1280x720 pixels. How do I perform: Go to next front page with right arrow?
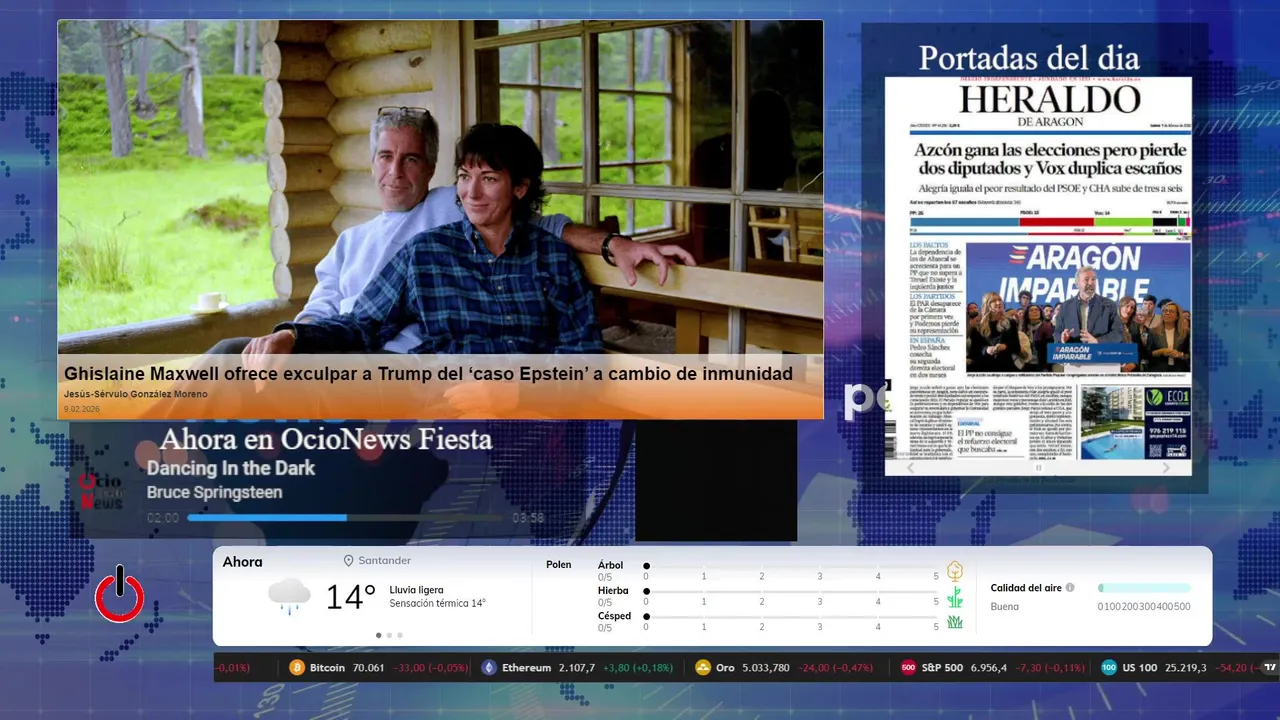click(x=1166, y=467)
